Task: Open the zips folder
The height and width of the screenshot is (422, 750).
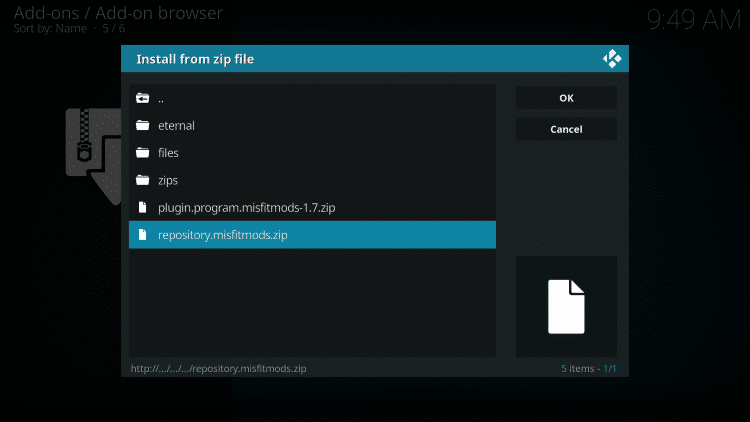Action: click(x=167, y=180)
